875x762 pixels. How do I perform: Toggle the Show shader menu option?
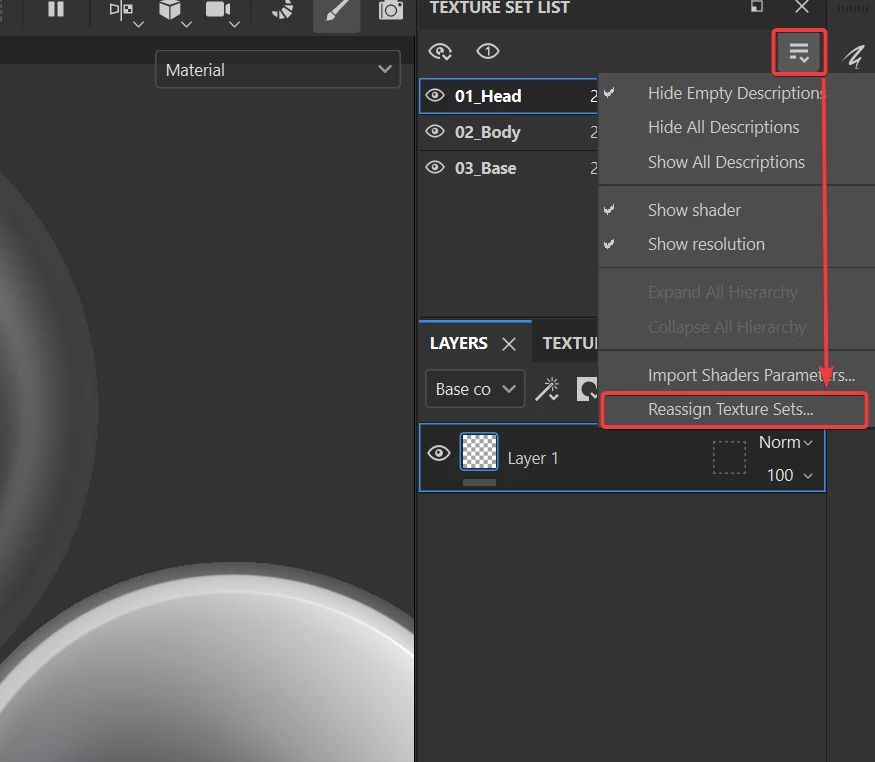pos(737,210)
